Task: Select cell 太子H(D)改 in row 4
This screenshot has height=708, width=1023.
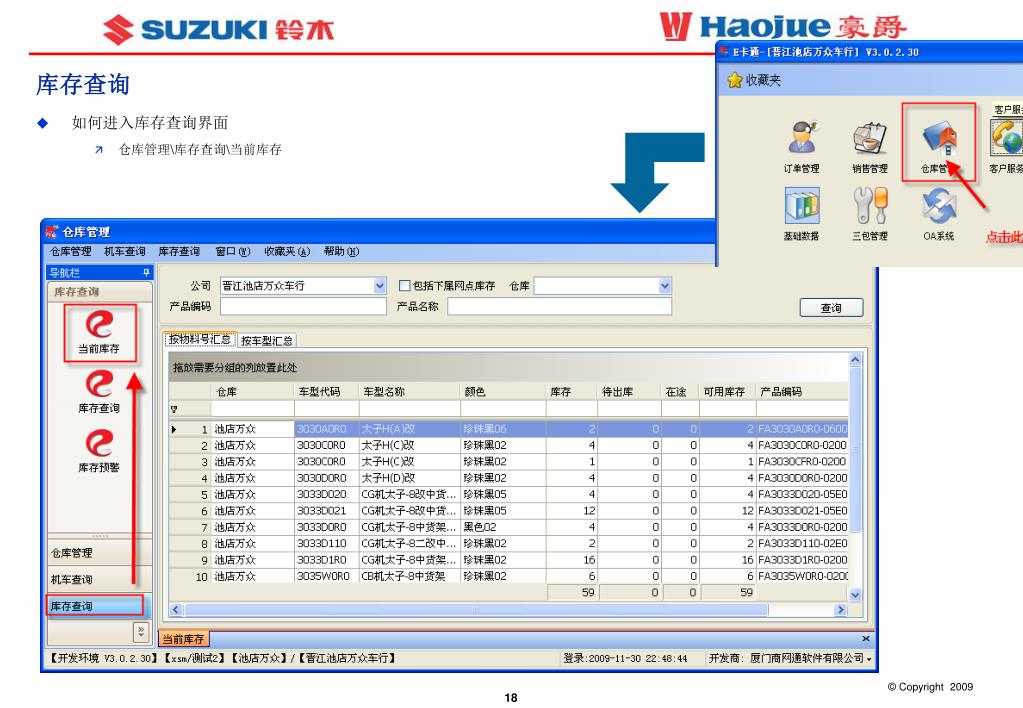Action: [x=409, y=478]
